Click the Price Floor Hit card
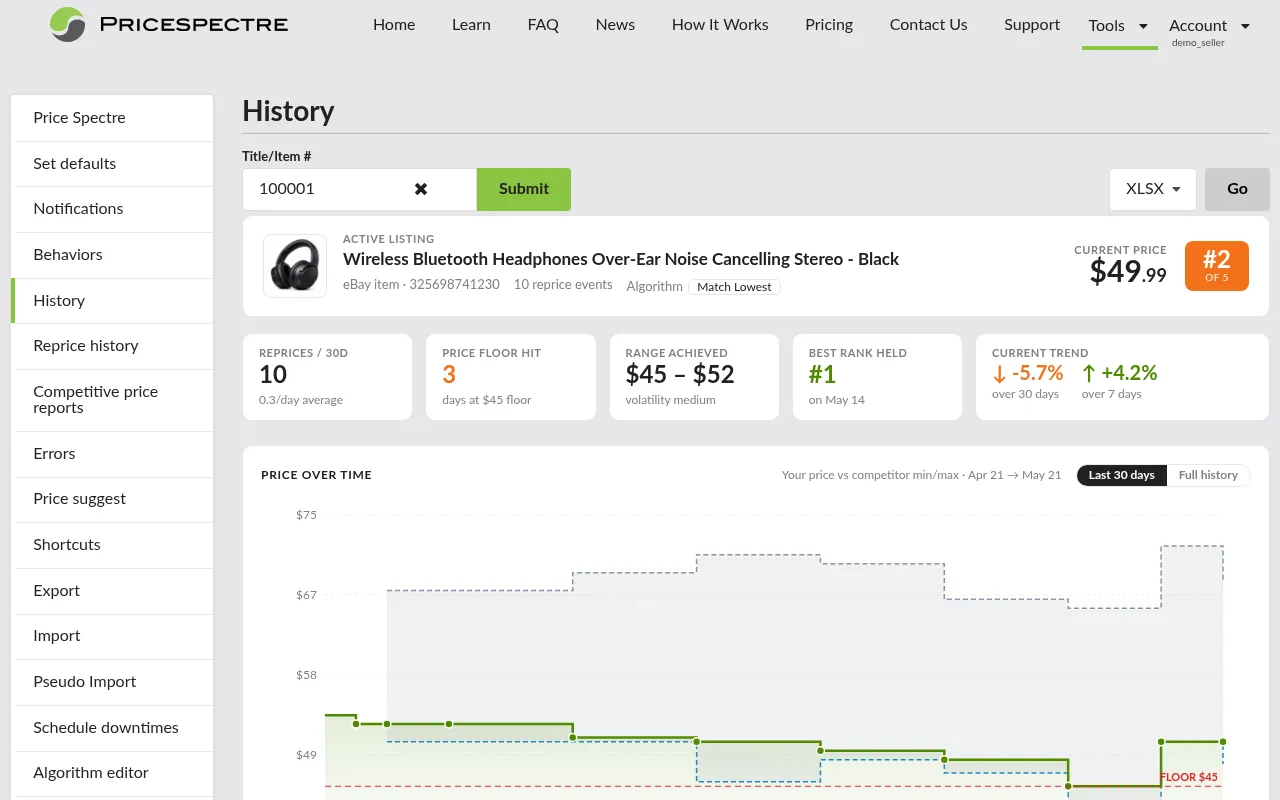The image size is (1280, 800). tap(511, 377)
